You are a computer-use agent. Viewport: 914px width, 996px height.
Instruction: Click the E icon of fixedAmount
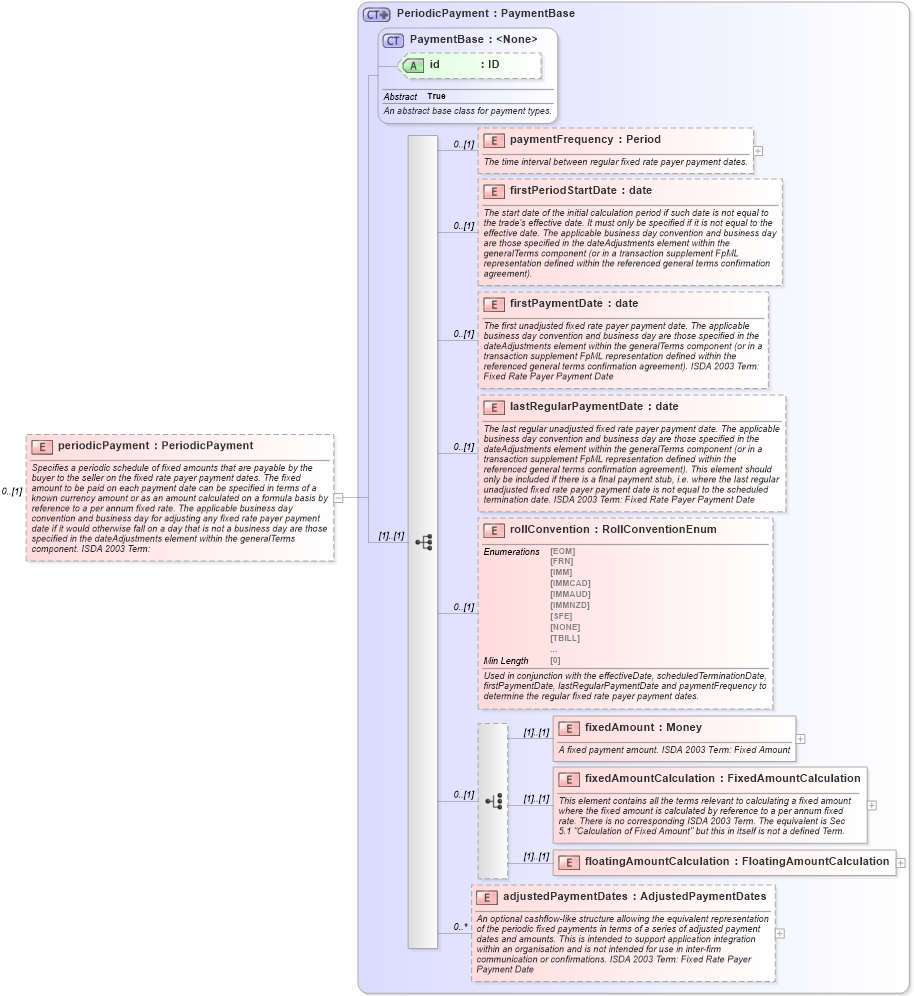568,729
